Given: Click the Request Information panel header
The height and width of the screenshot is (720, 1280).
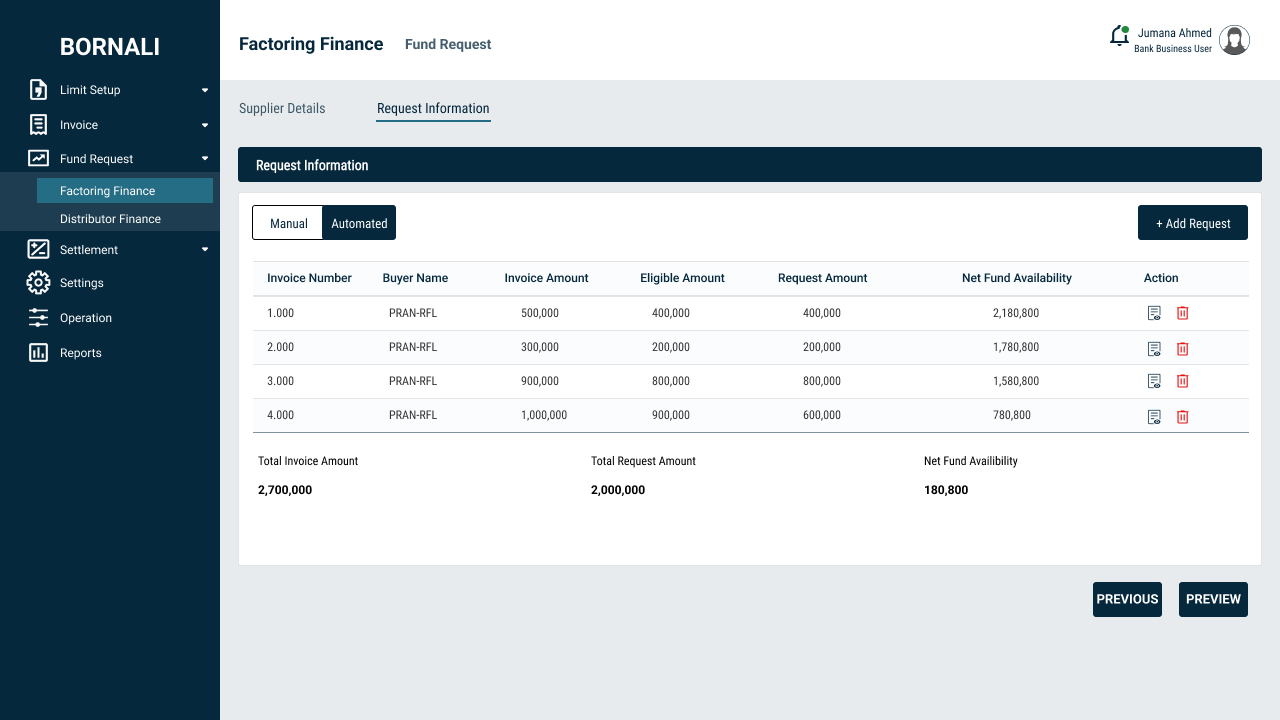Looking at the screenshot, I should (750, 165).
